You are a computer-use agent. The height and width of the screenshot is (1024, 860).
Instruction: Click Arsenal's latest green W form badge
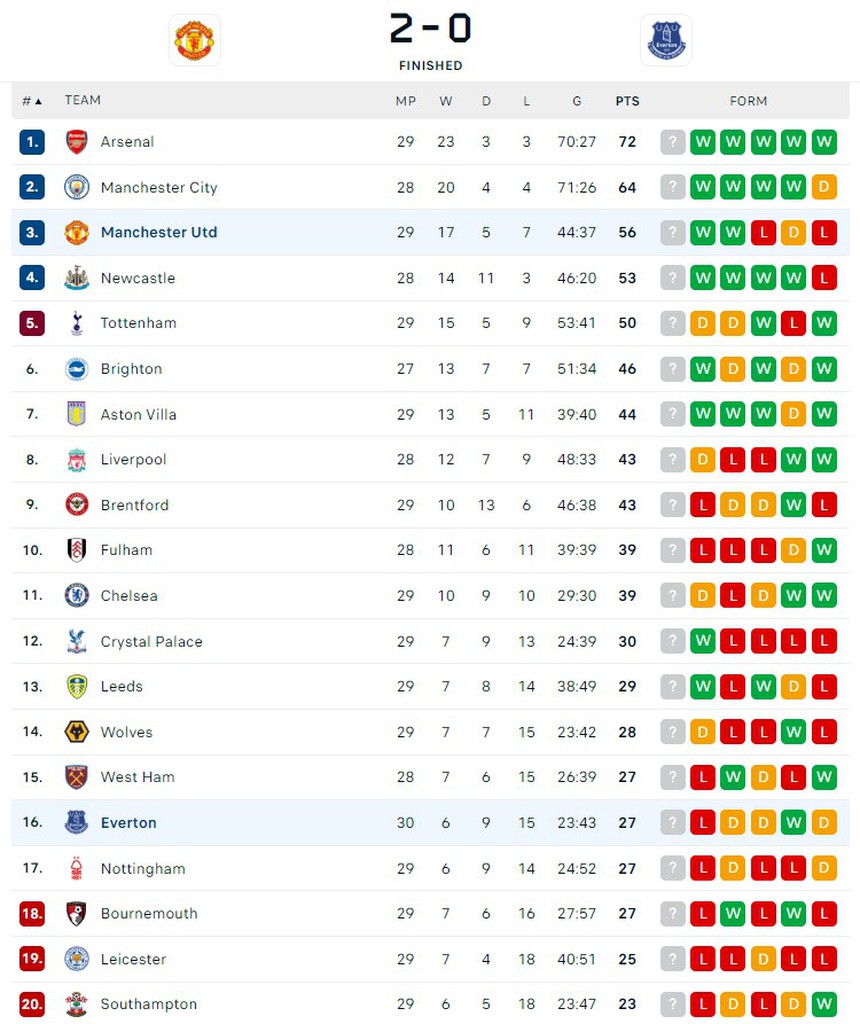click(x=703, y=142)
